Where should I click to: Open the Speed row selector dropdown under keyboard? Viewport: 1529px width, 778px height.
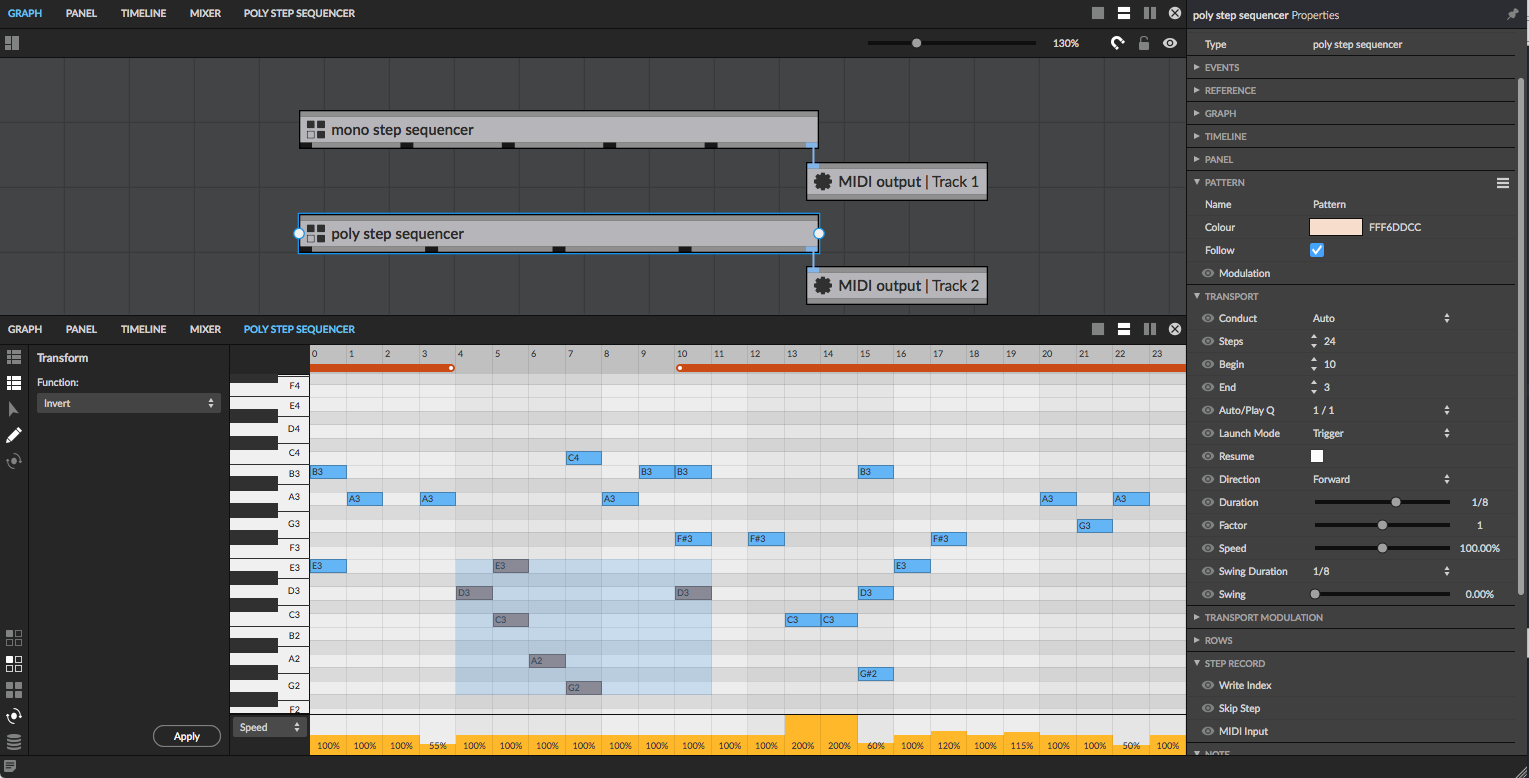click(x=270, y=727)
